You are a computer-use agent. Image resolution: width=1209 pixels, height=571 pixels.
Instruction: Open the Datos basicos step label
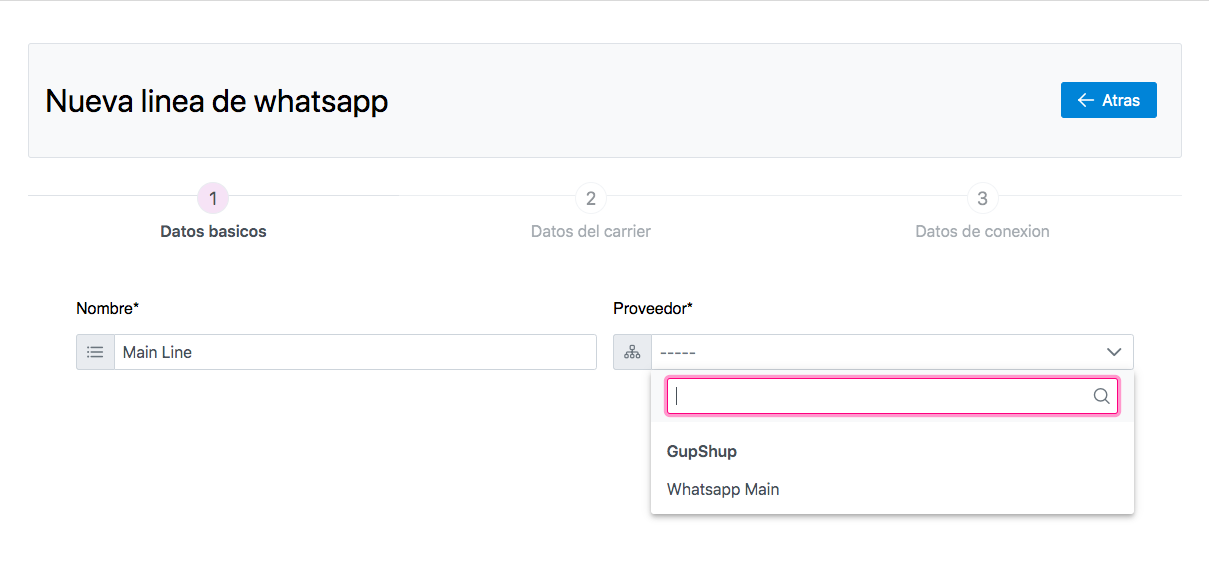pos(213,231)
